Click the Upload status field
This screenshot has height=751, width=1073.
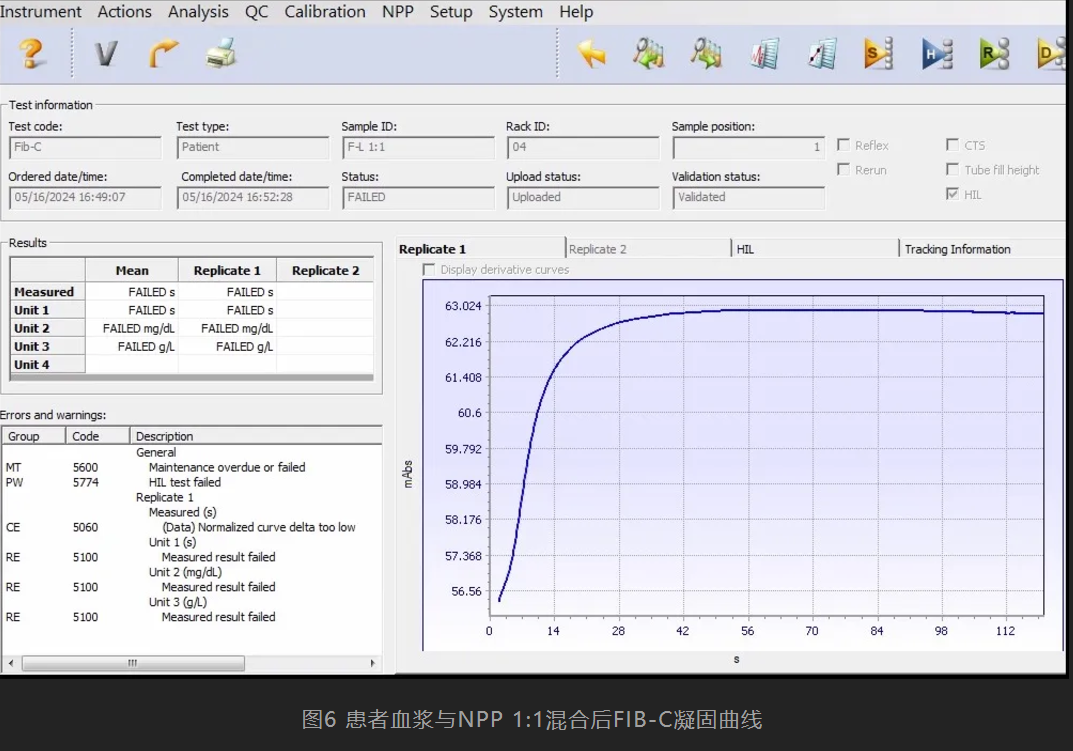(583, 197)
